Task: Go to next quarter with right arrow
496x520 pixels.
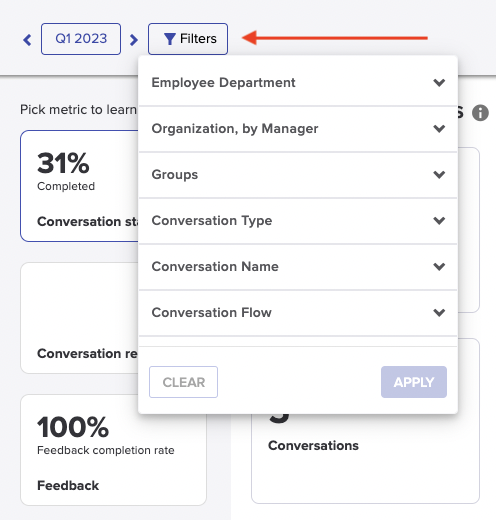Action: pyautogui.click(x=134, y=40)
